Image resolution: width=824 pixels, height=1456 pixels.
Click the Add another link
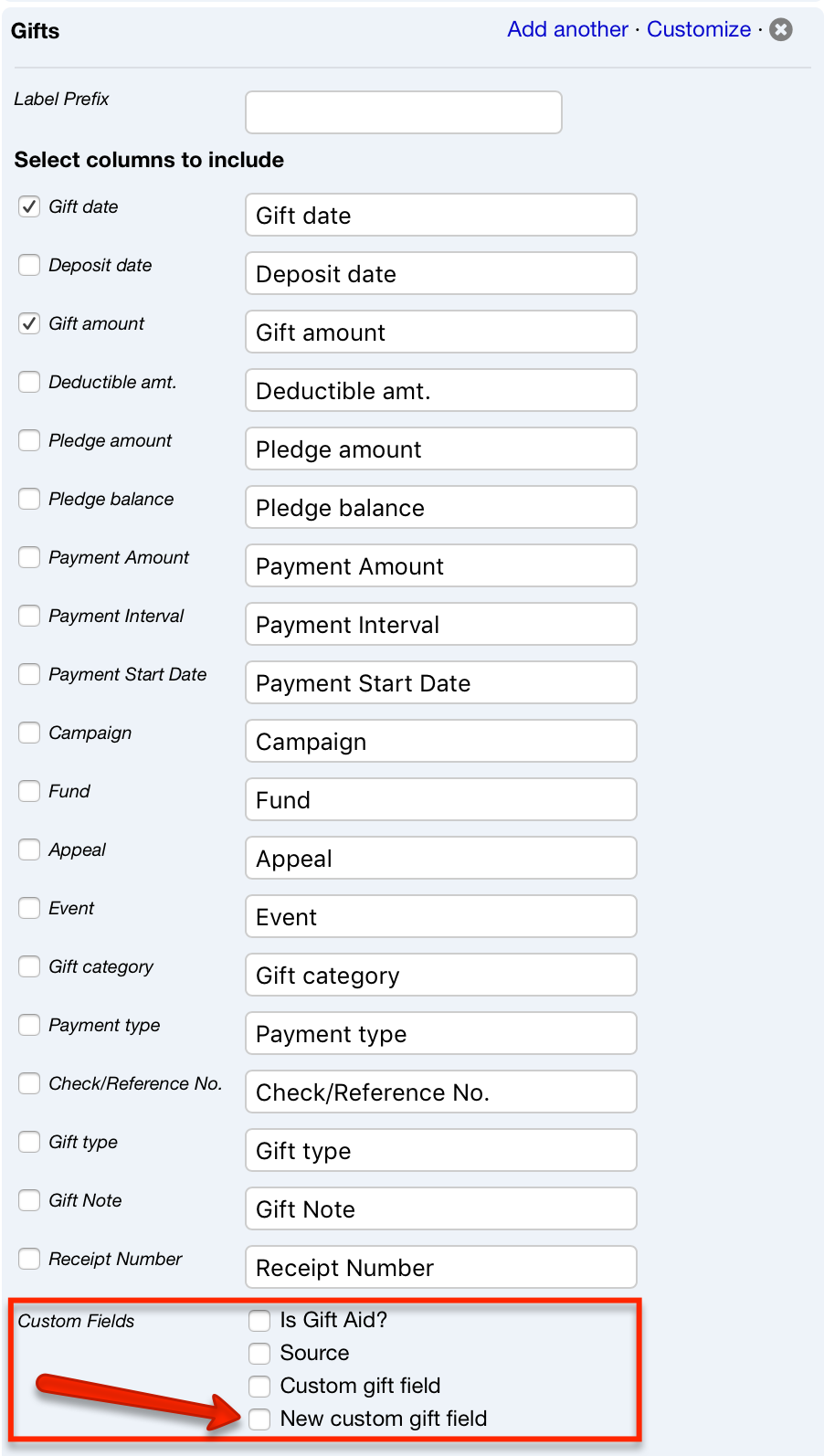click(567, 29)
